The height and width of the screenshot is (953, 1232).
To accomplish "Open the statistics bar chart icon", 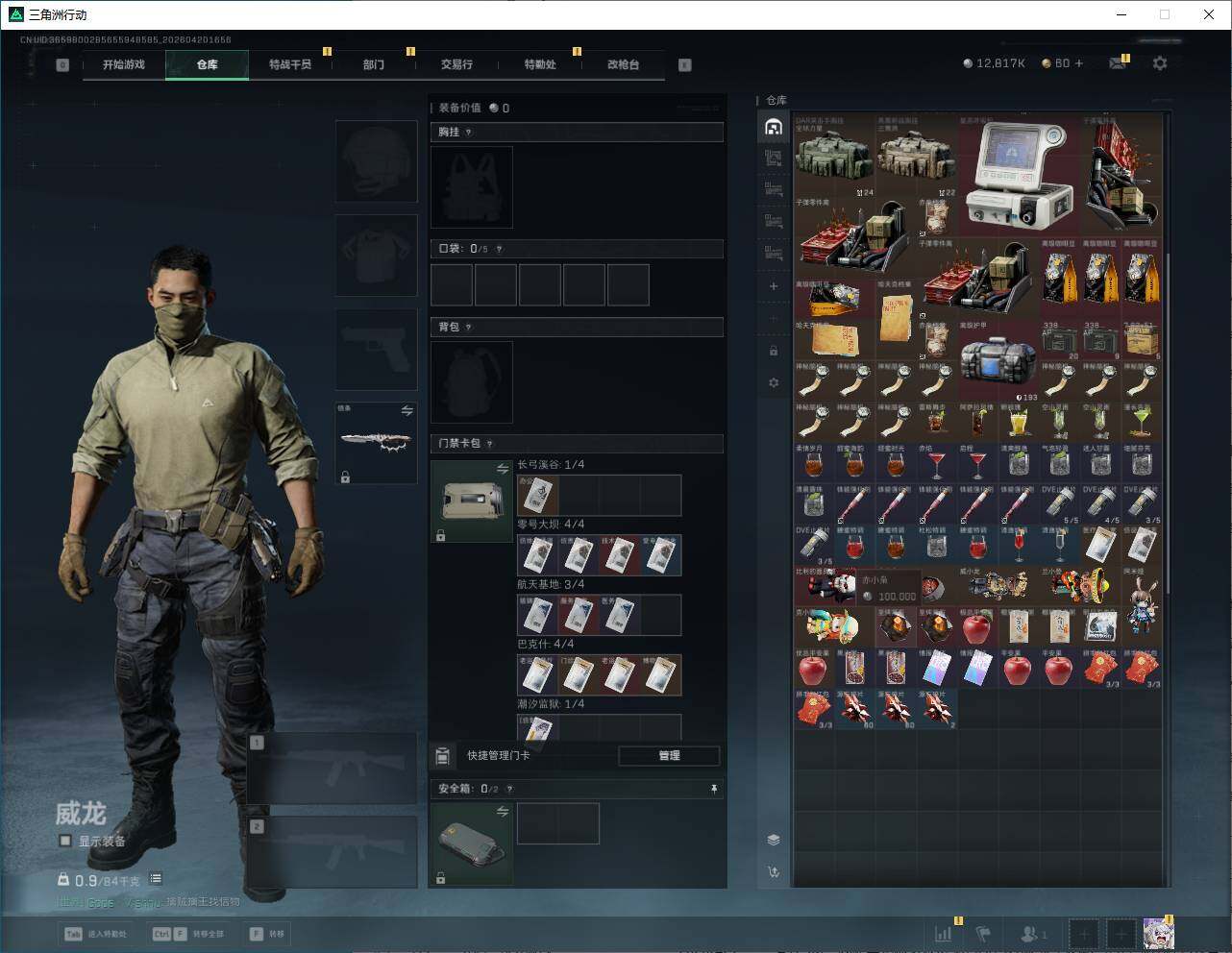I will click(944, 933).
